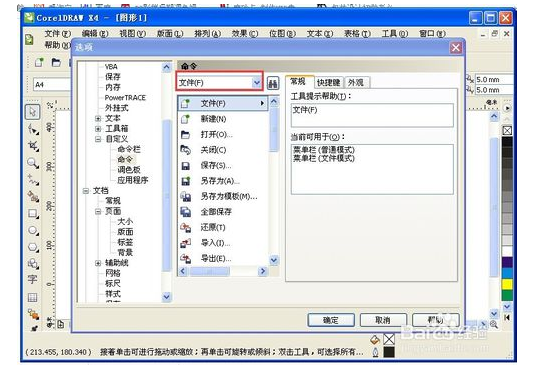Collapse the 页面 tree node
The width and height of the screenshot is (547, 375).
point(98,211)
